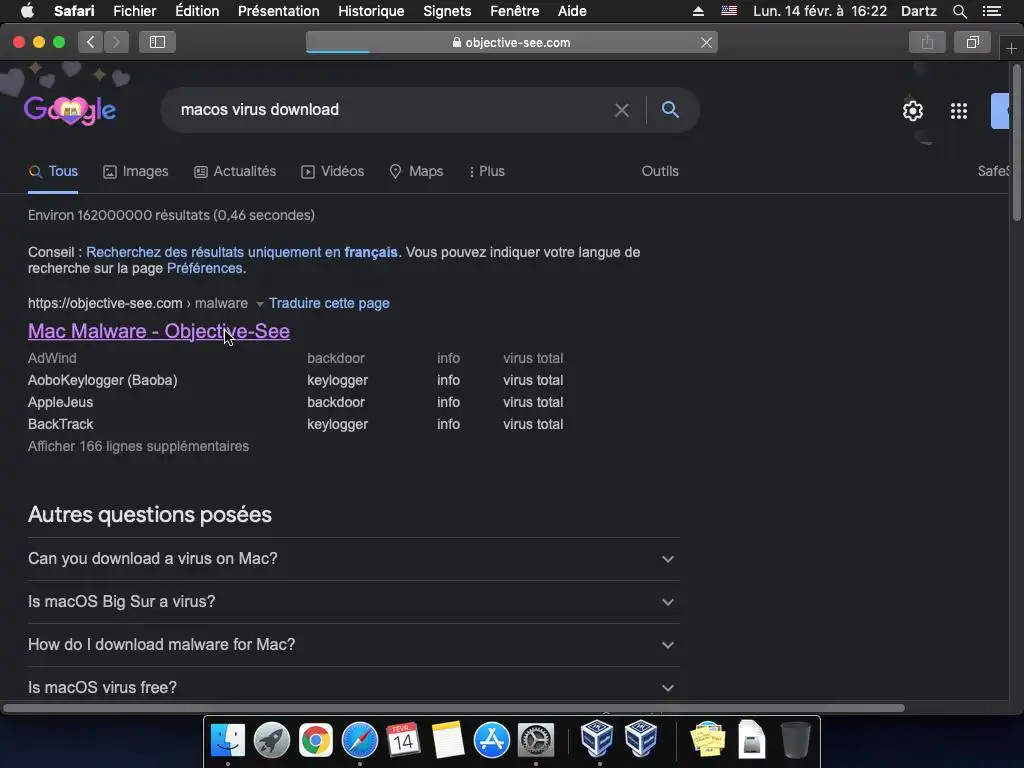Open the Plus more-options menu

[x=487, y=172]
